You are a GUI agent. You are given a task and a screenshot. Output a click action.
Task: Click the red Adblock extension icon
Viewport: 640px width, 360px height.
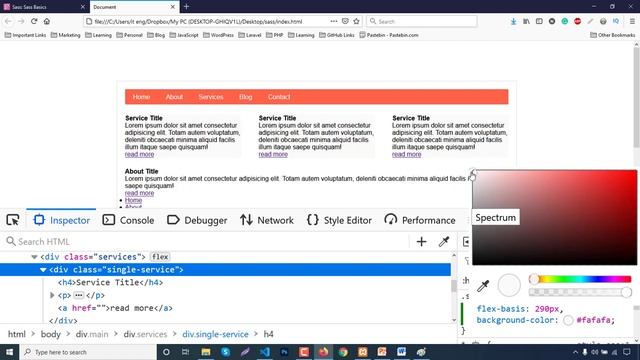(578, 21)
